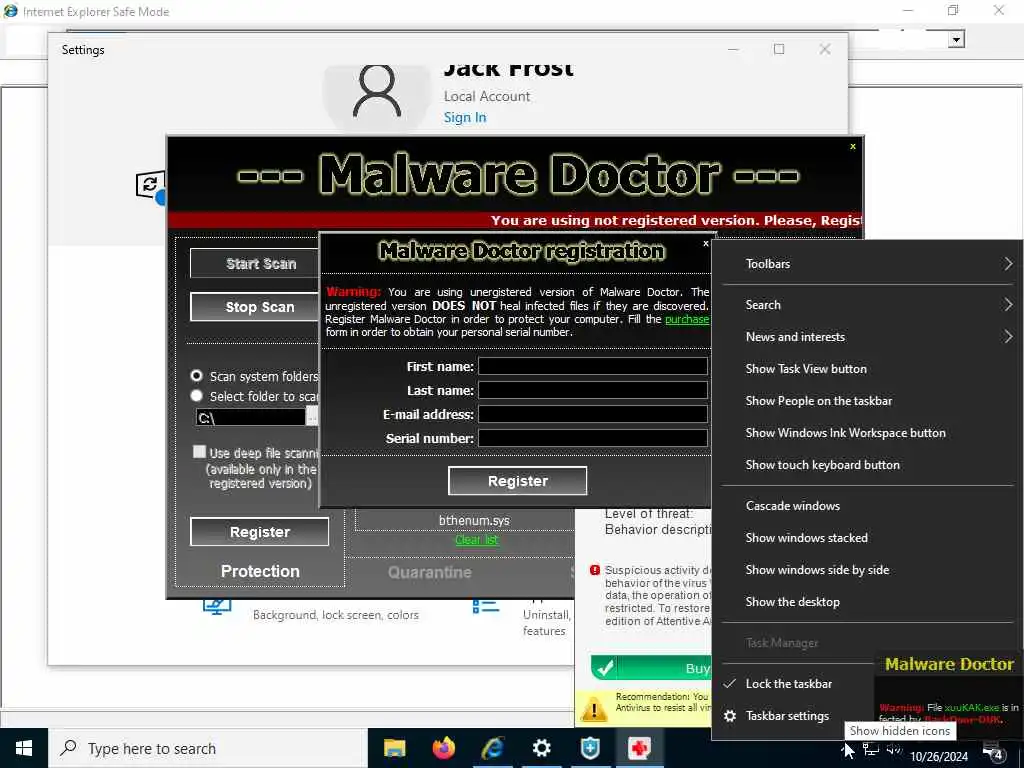Expand News and interests submenu
Viewport: 1024px width, 768px height.
point(869,337)
